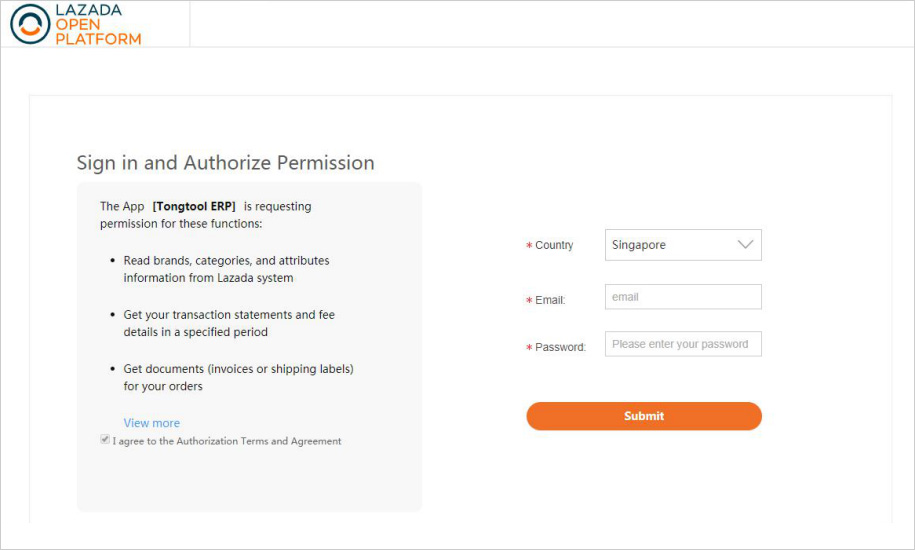The width and height of the screenshot is (915, 550).
Task: Focus the Password input field
Action: pyautogui.click(x=683, y=344)
